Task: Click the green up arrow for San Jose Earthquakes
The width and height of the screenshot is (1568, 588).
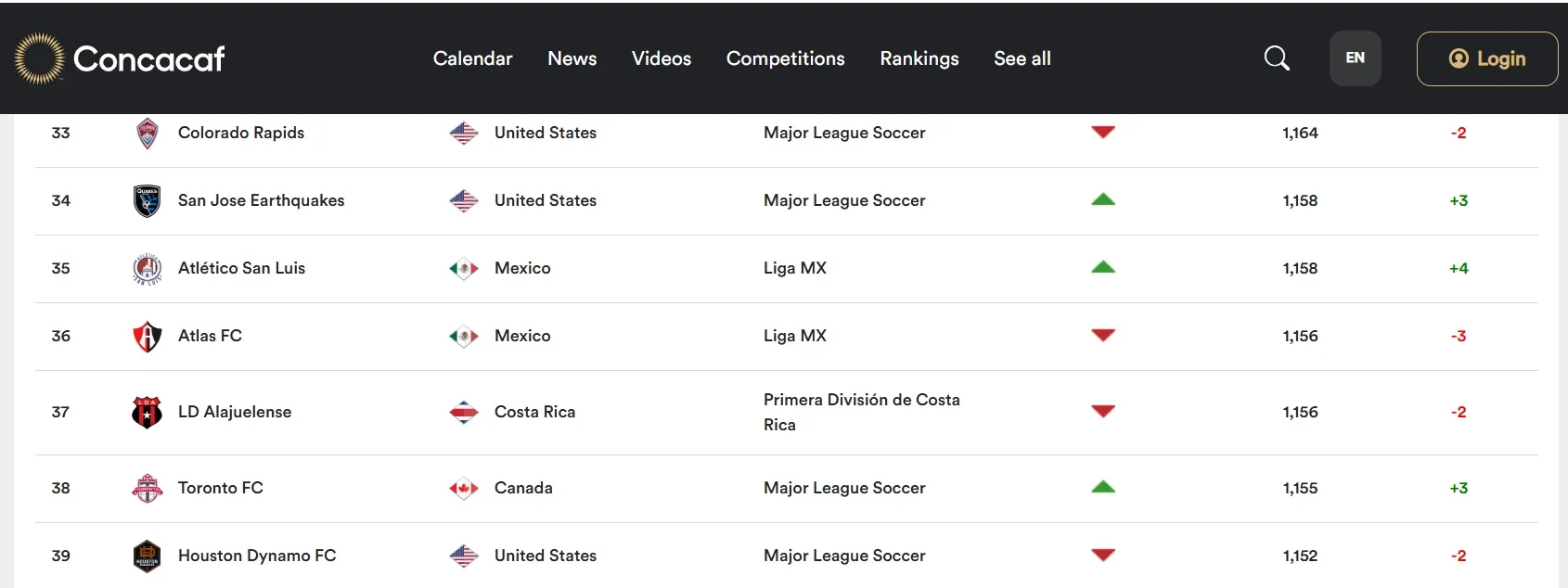Action: pyautogui.click(x=1103, y=200)
